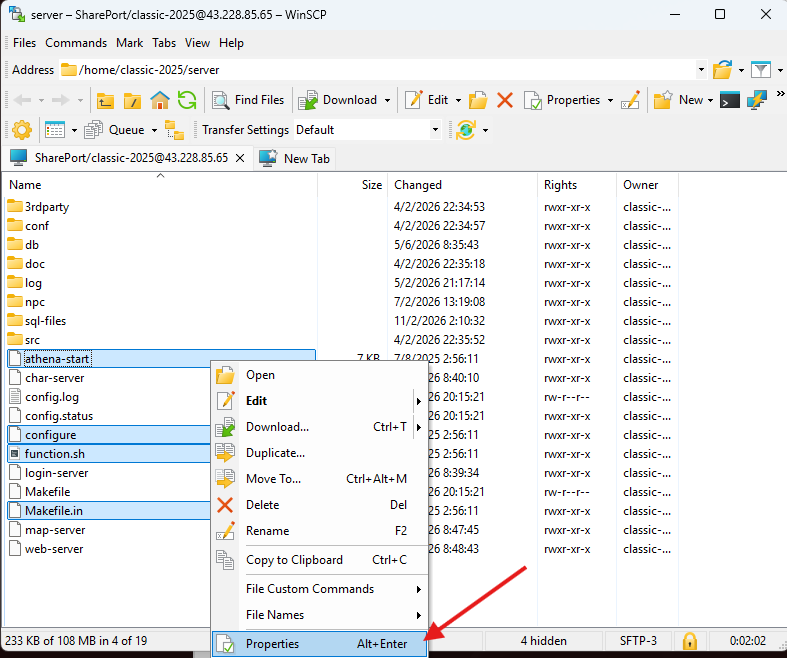Open the Mark menu
This screenshot has height=658, width=787.
click(129, 43)
